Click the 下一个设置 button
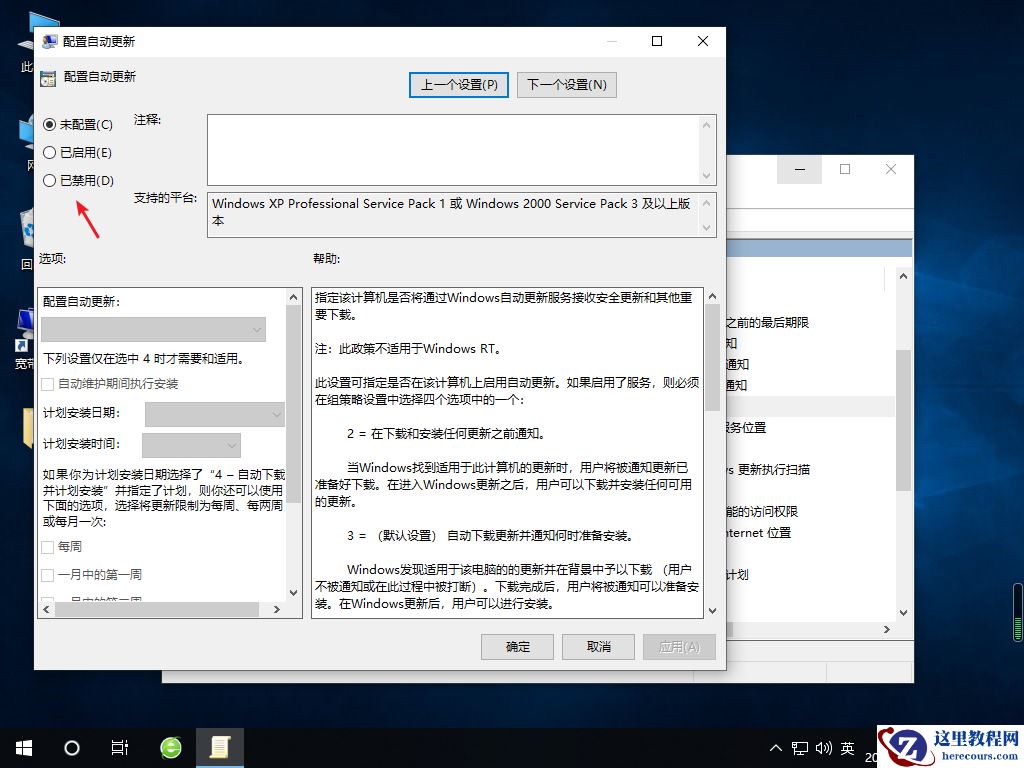The image size is (1024, 768). [x=566, y=84]
